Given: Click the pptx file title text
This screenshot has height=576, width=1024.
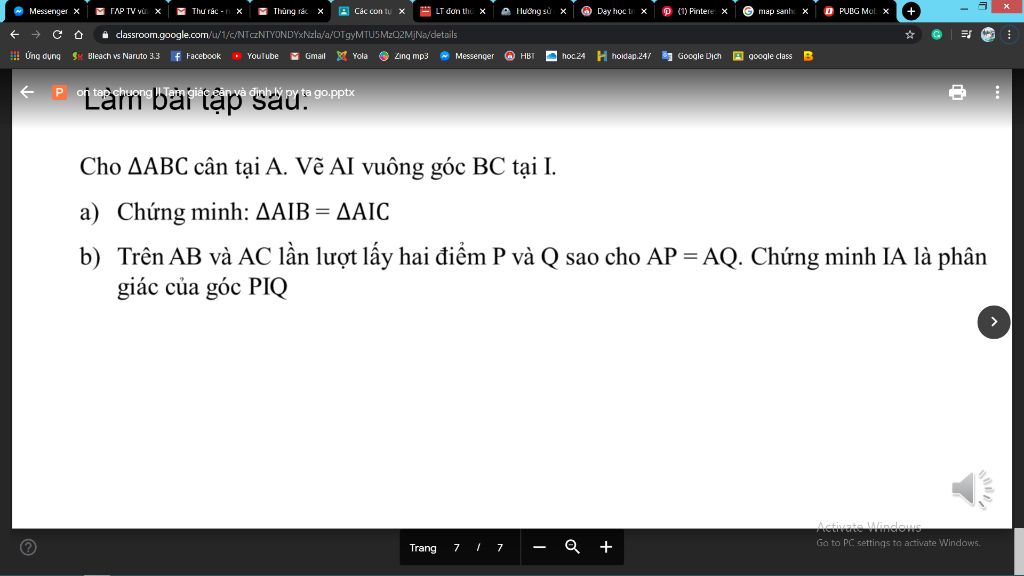Looking at the screenshot, I should click(216, 92).
